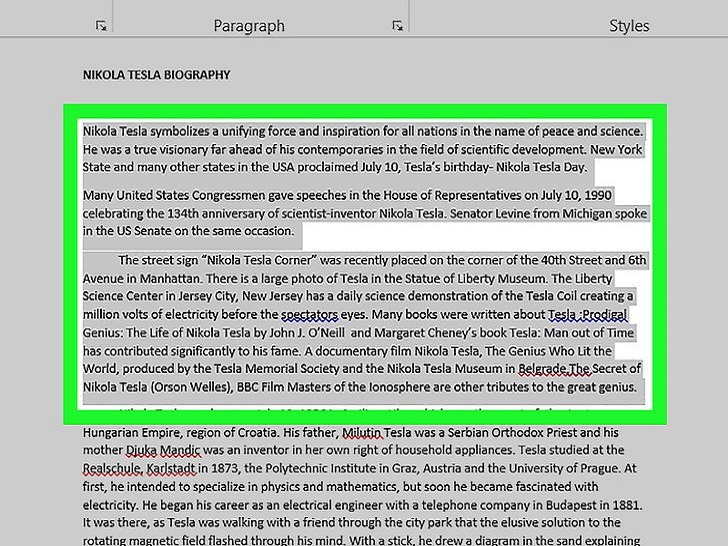Click 'Senator Levine from Michigan' text

(531, 214)
